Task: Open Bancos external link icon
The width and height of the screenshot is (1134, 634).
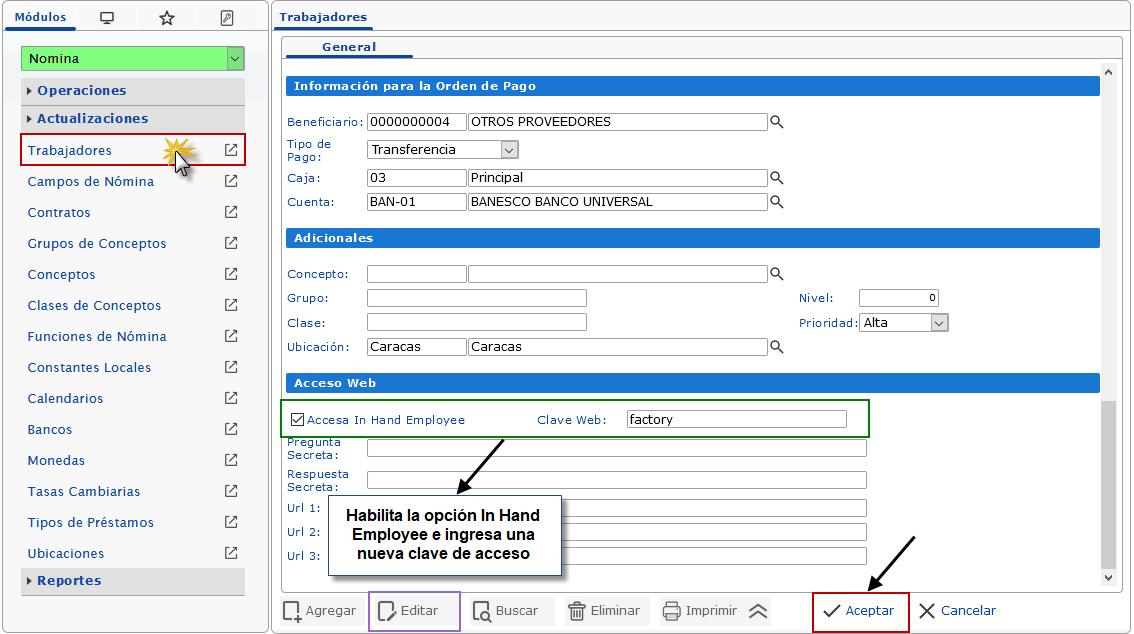Action: [231, 429]
